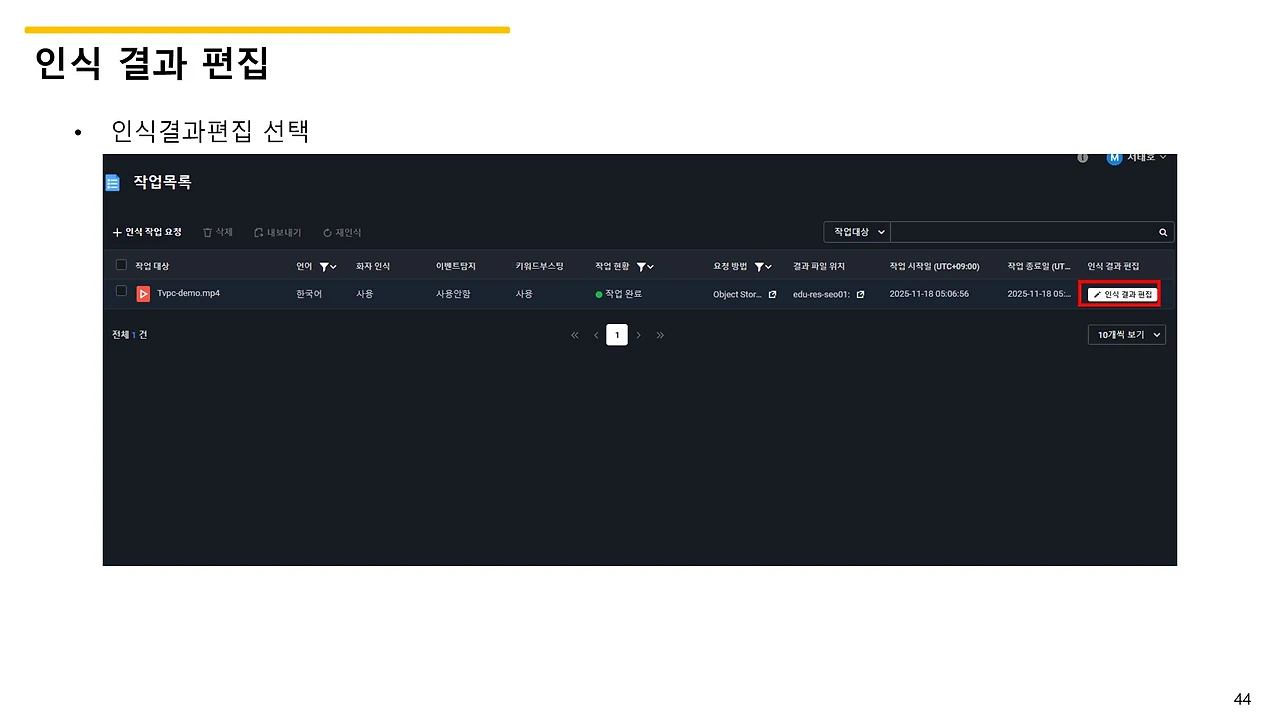1280x720 pixels.
Task: Click the info icon in top bar
Action: point(1083,158)
